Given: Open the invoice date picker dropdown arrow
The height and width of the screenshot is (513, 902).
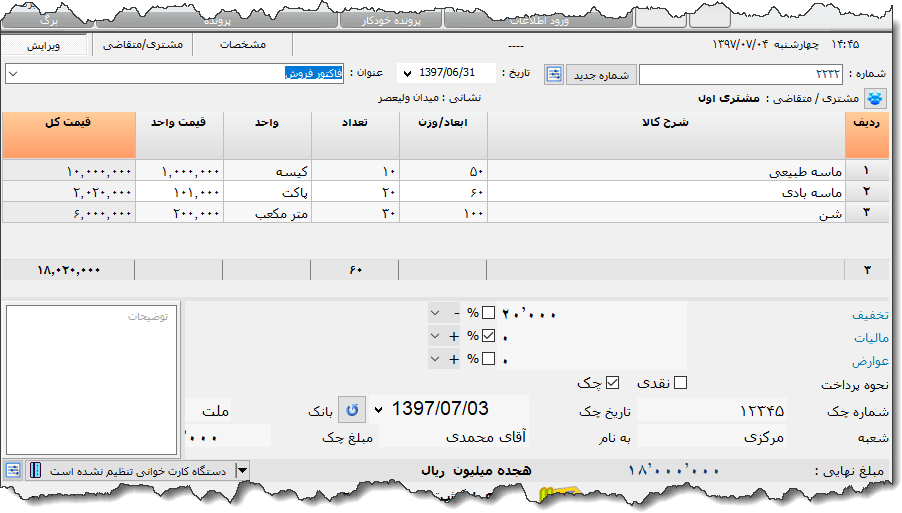Looking at the screenshot, I should coord(406,74).
